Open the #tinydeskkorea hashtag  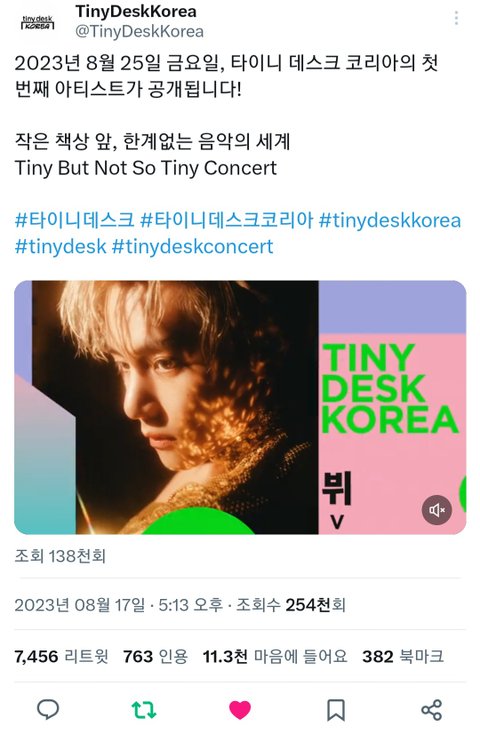[390, 220]
